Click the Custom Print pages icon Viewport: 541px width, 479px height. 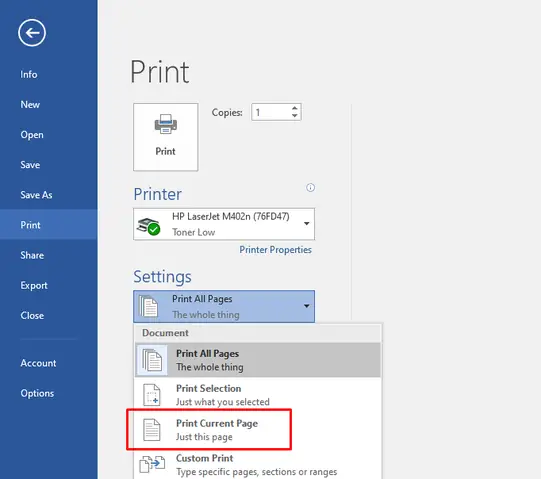[152, 464]
